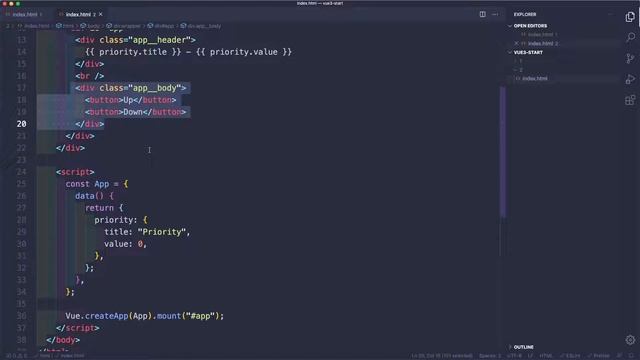The height and width of the screenshot is (360, 640).
Task: Click the '<button>Up</button>' line
Action: click(131, 100)
